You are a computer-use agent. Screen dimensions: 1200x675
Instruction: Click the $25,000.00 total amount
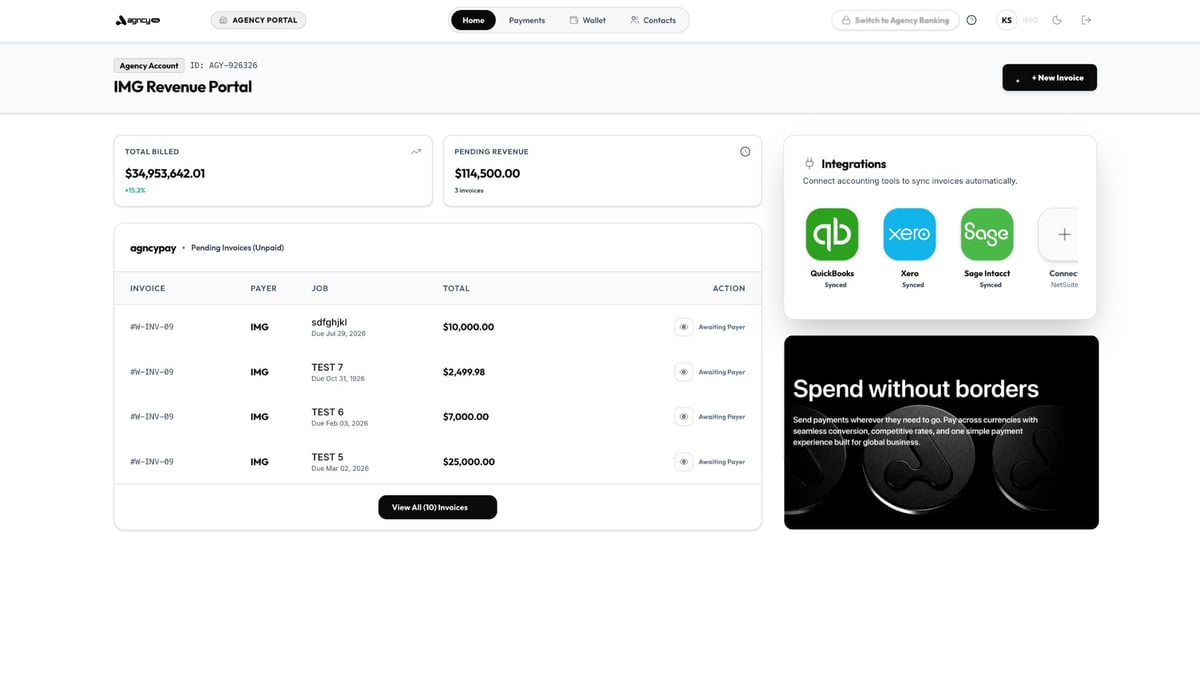click(468, 462)
